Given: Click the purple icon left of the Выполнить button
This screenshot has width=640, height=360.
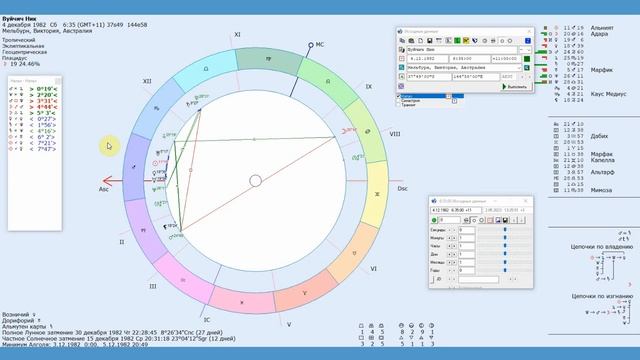Looking at the screenshot, I should [401, 87].
